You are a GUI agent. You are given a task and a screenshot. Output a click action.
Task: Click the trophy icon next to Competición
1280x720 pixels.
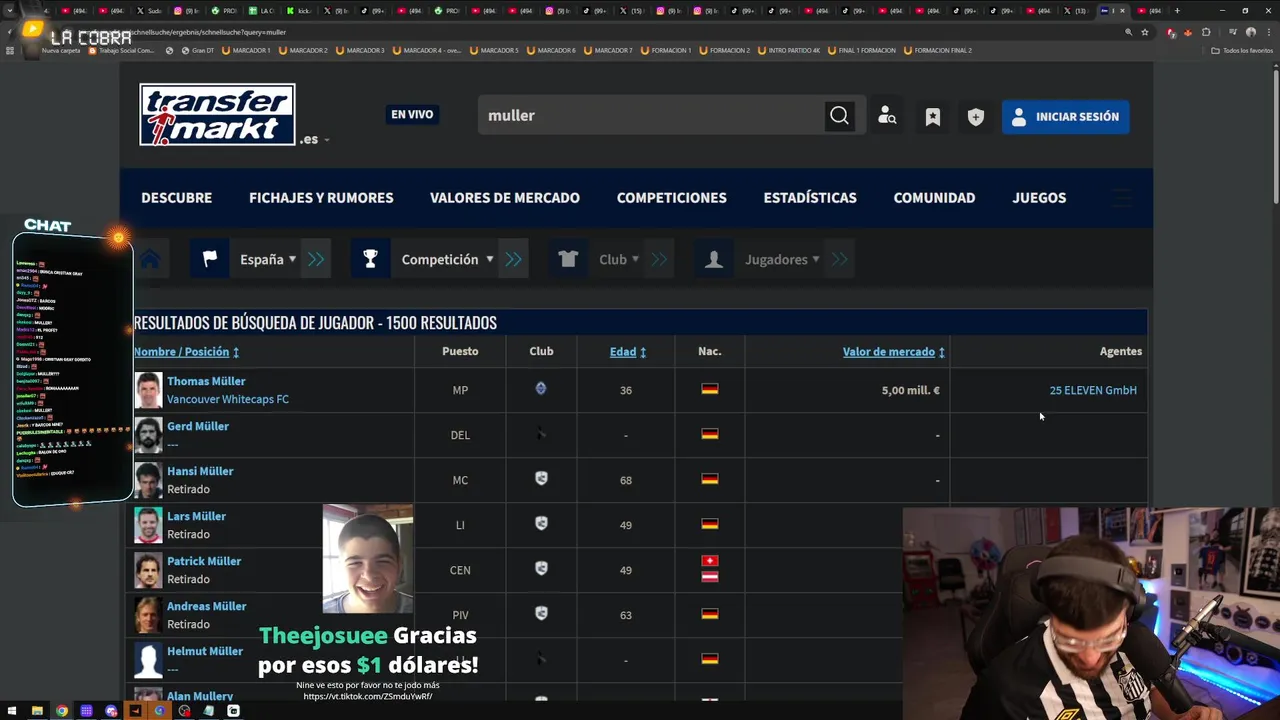tap(370, 259)
